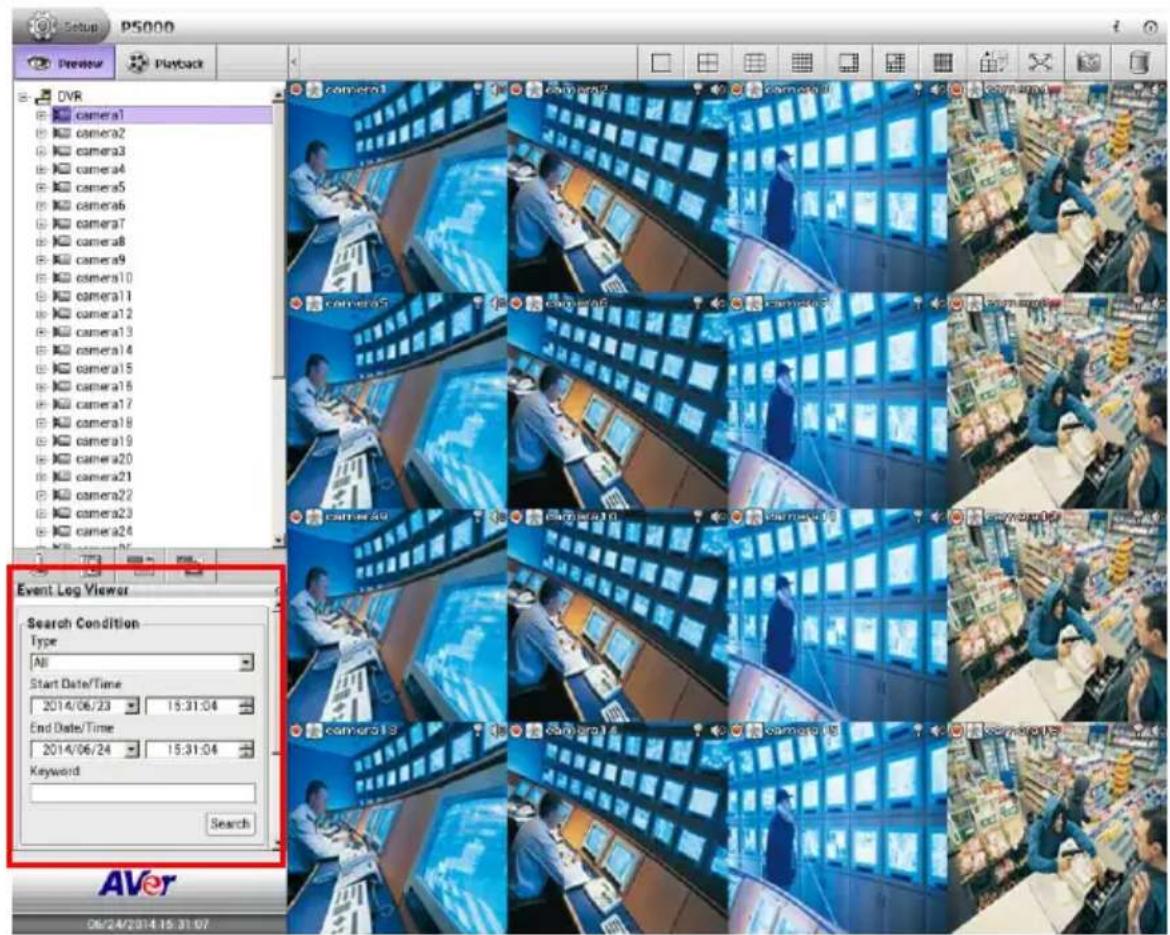Click the camera tree vertical scrollbar
Viewport: 1170px width, 935px height.
tap(278, 317)
